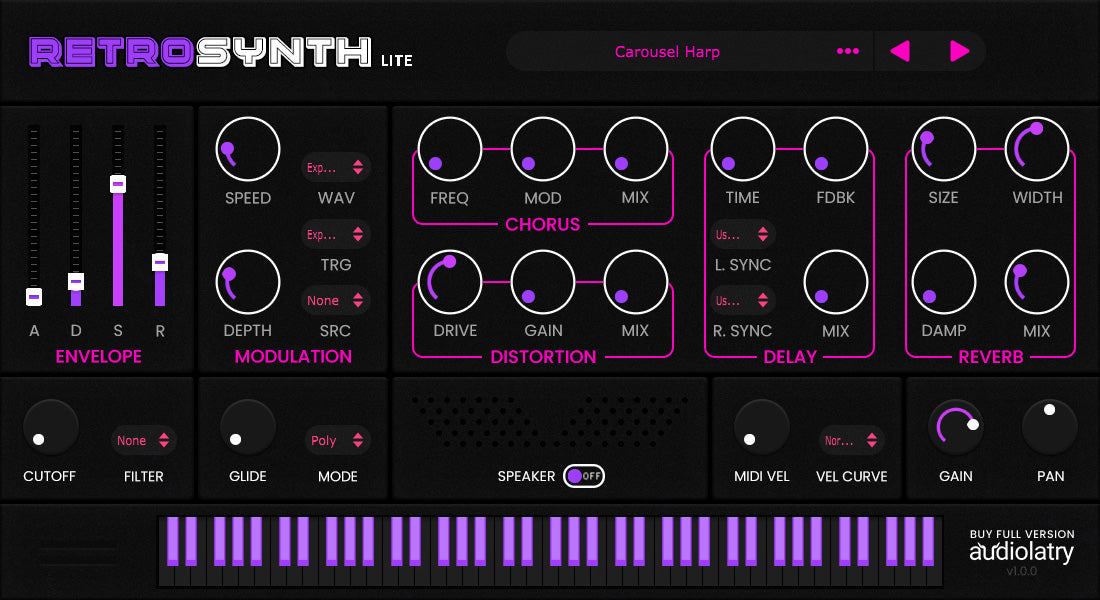Go to the previous preset arrow
Image resolution: width=1100 pixels, height=600 pixels.
point(899,51)
